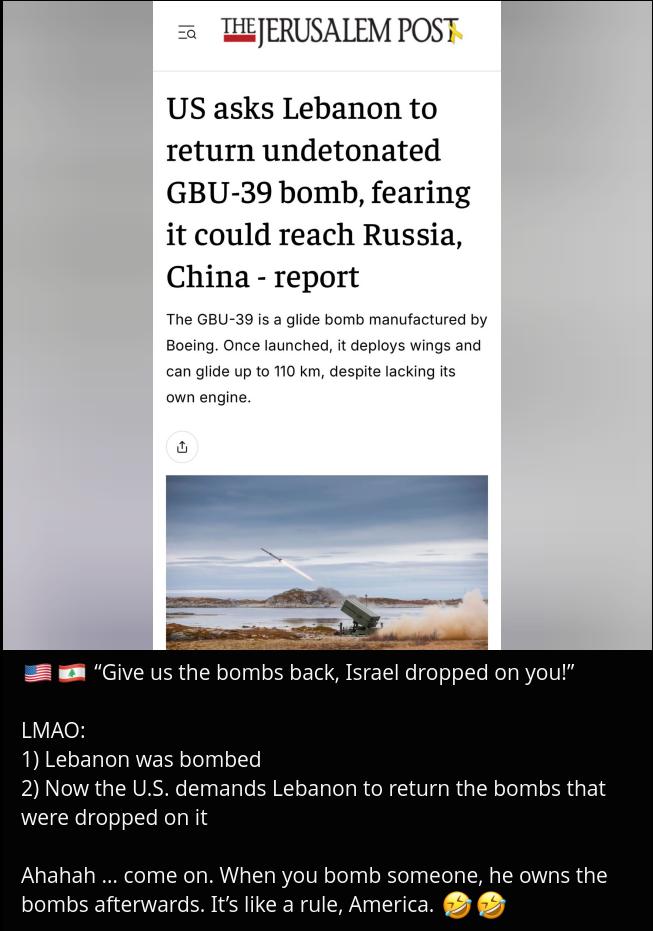Click the '2) Now the U.S. demands' line
This screenshot has width=653, height=931.
(x=313, y=803)
